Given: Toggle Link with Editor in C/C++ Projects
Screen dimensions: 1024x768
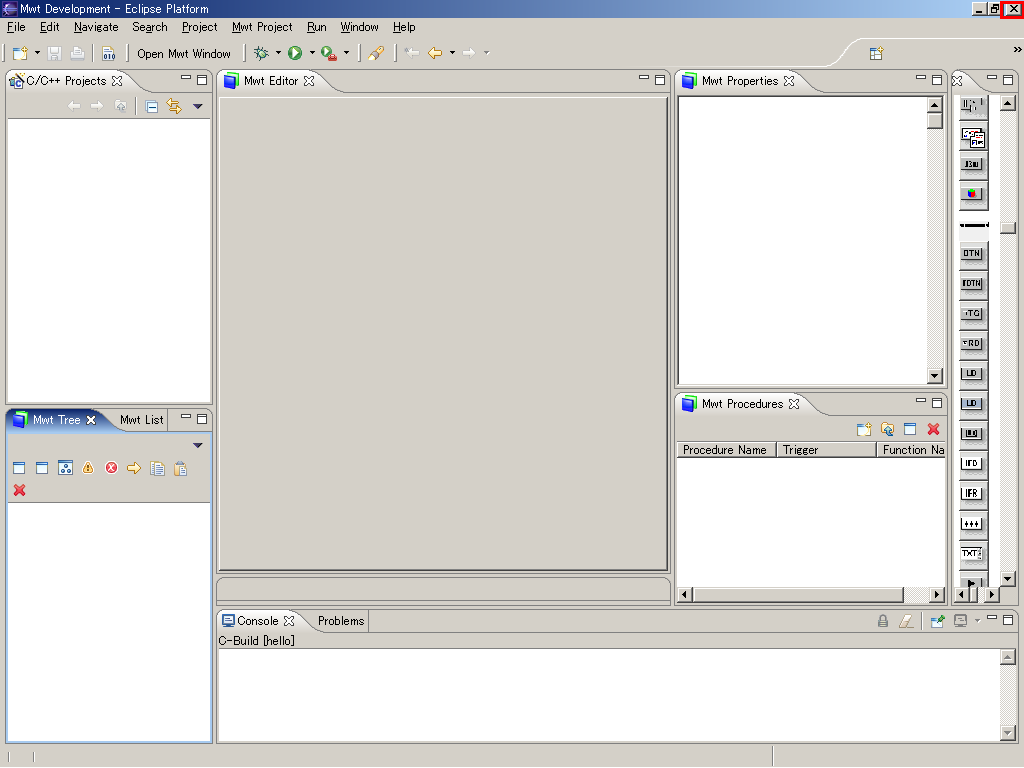Looking at the screenshot, I should pyautogui.click(x=174, y=106).
